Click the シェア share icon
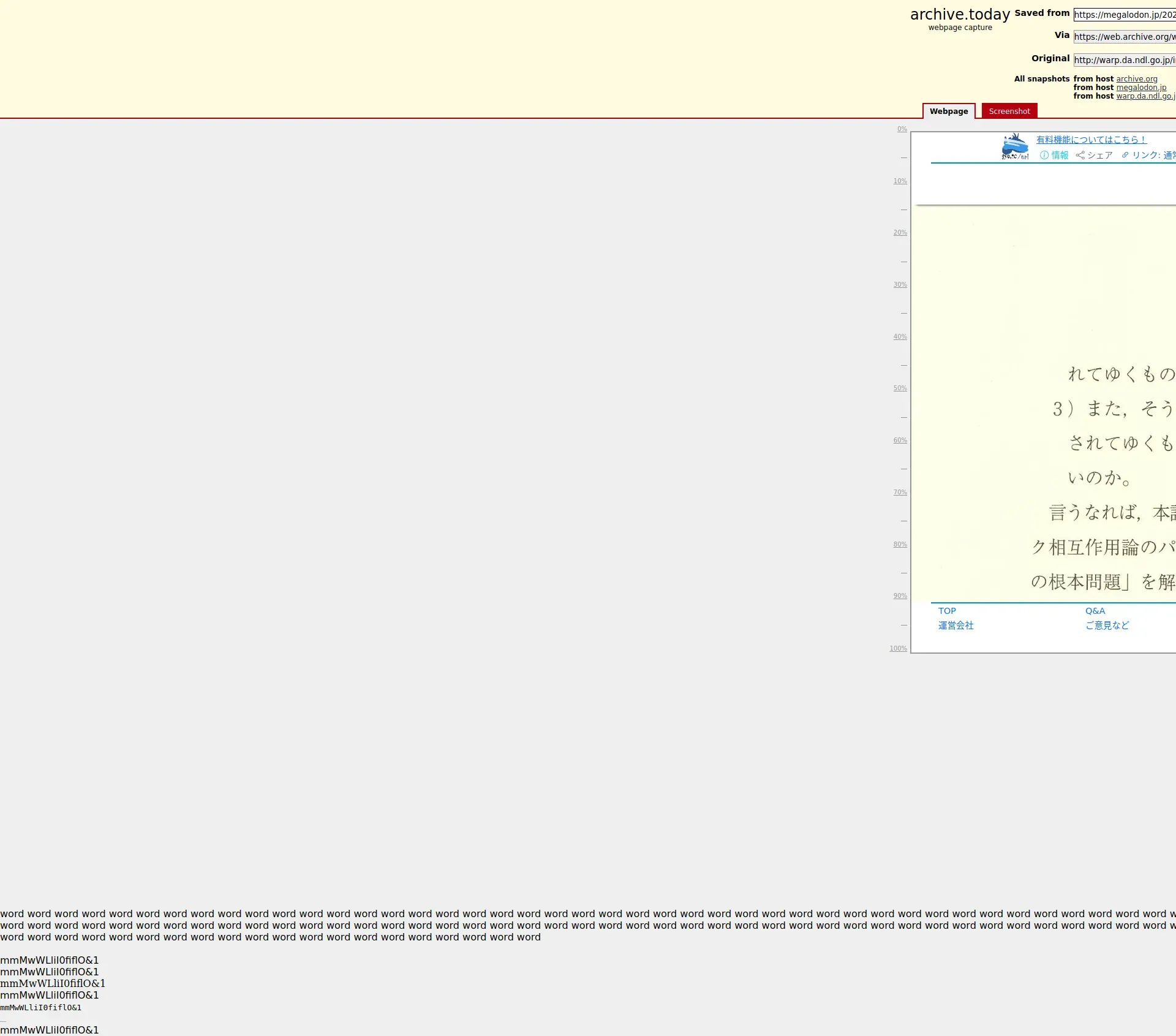 [x=1080, y=156]
